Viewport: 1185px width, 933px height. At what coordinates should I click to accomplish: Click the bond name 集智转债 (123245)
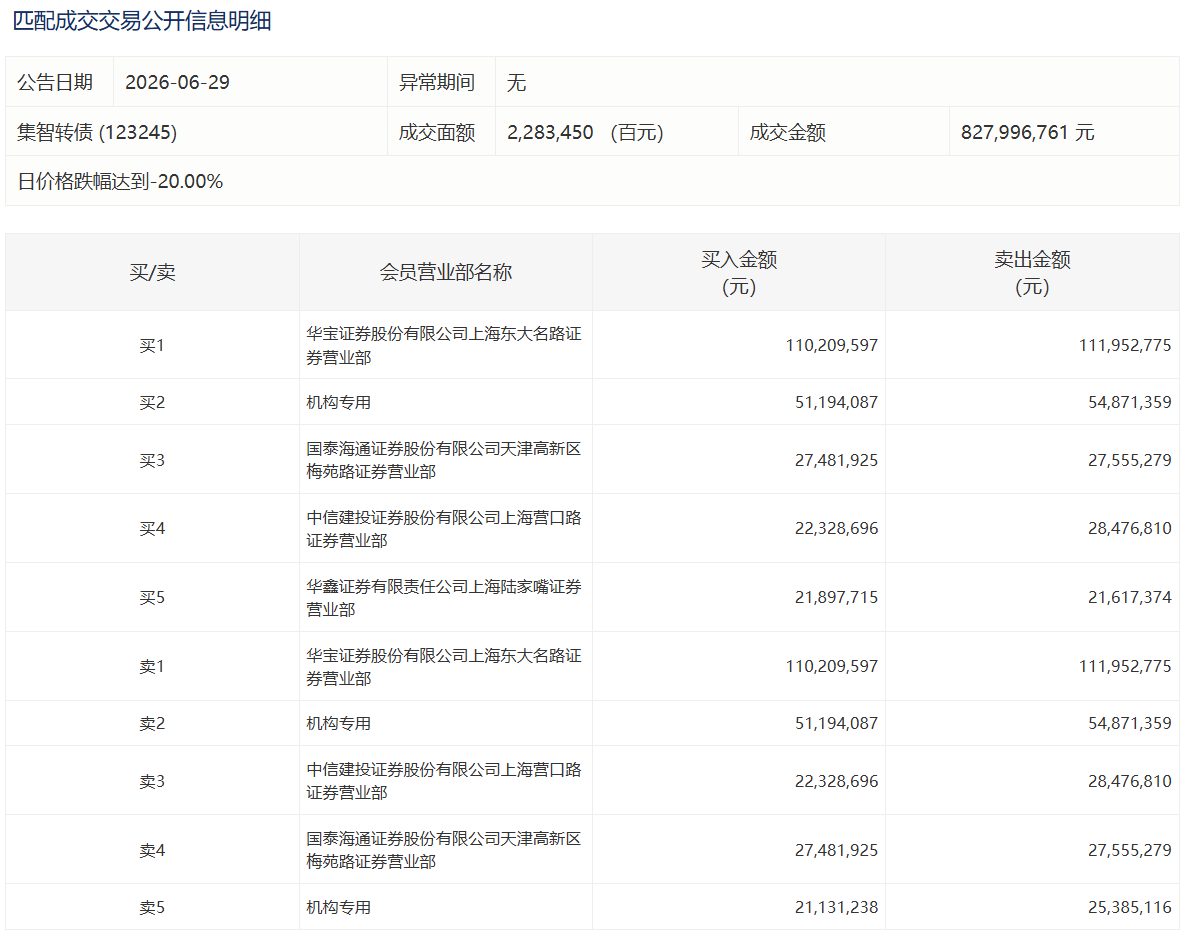pos(97,132)
